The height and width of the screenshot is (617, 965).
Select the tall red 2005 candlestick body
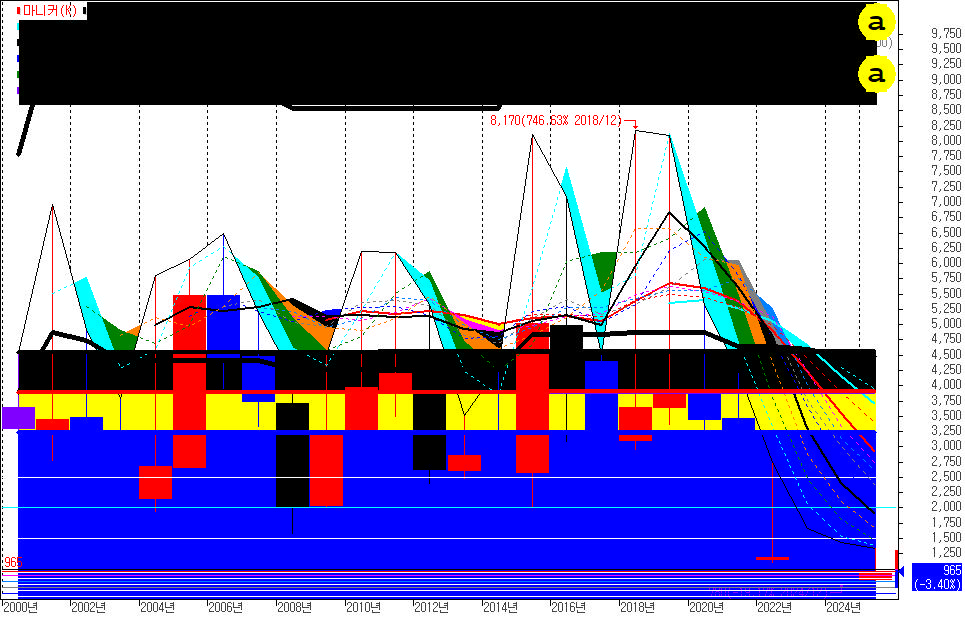[189, 380]
